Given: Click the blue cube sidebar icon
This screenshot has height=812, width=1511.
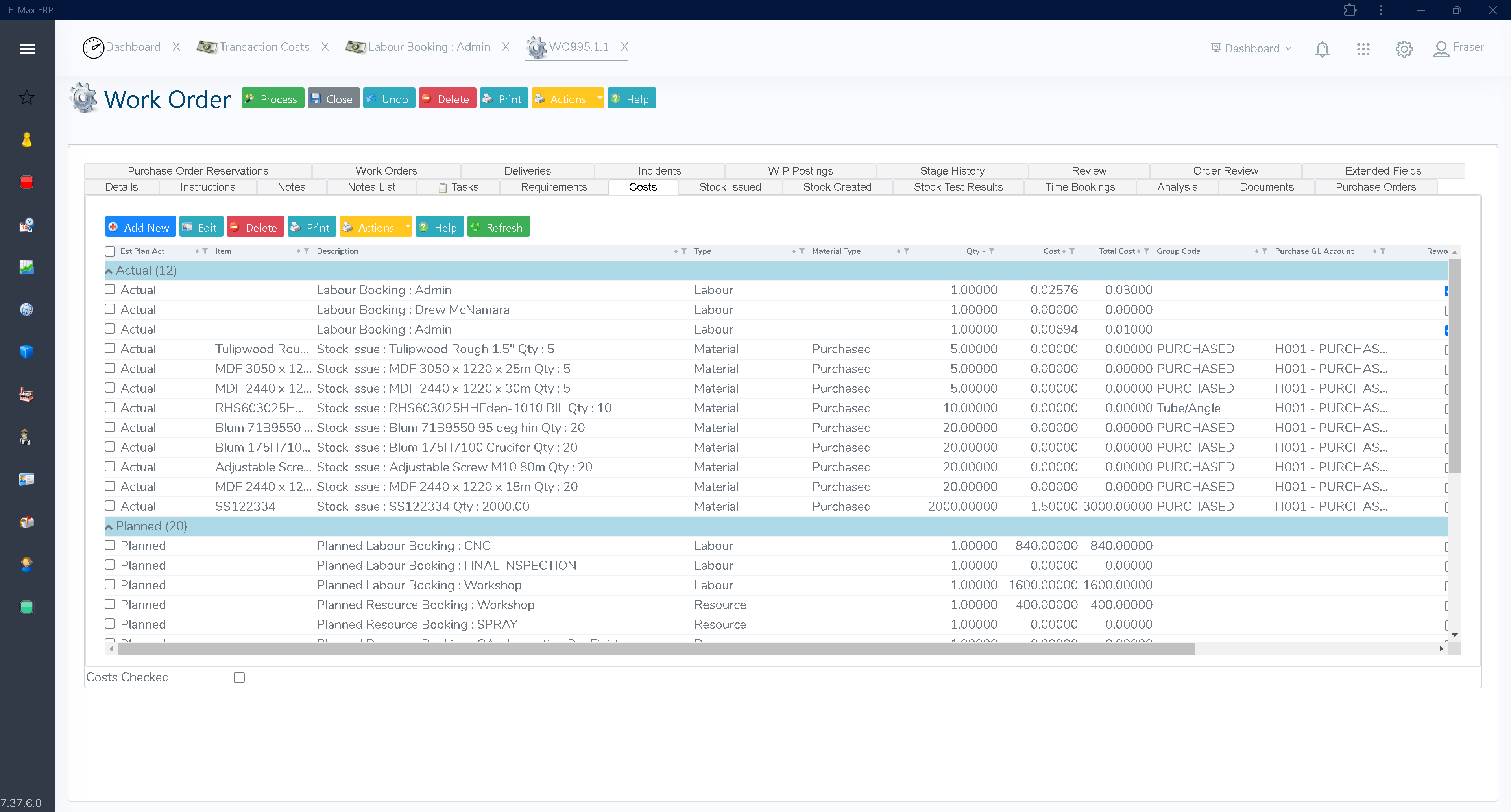Looking at the screenshot, I should (26, 352).
